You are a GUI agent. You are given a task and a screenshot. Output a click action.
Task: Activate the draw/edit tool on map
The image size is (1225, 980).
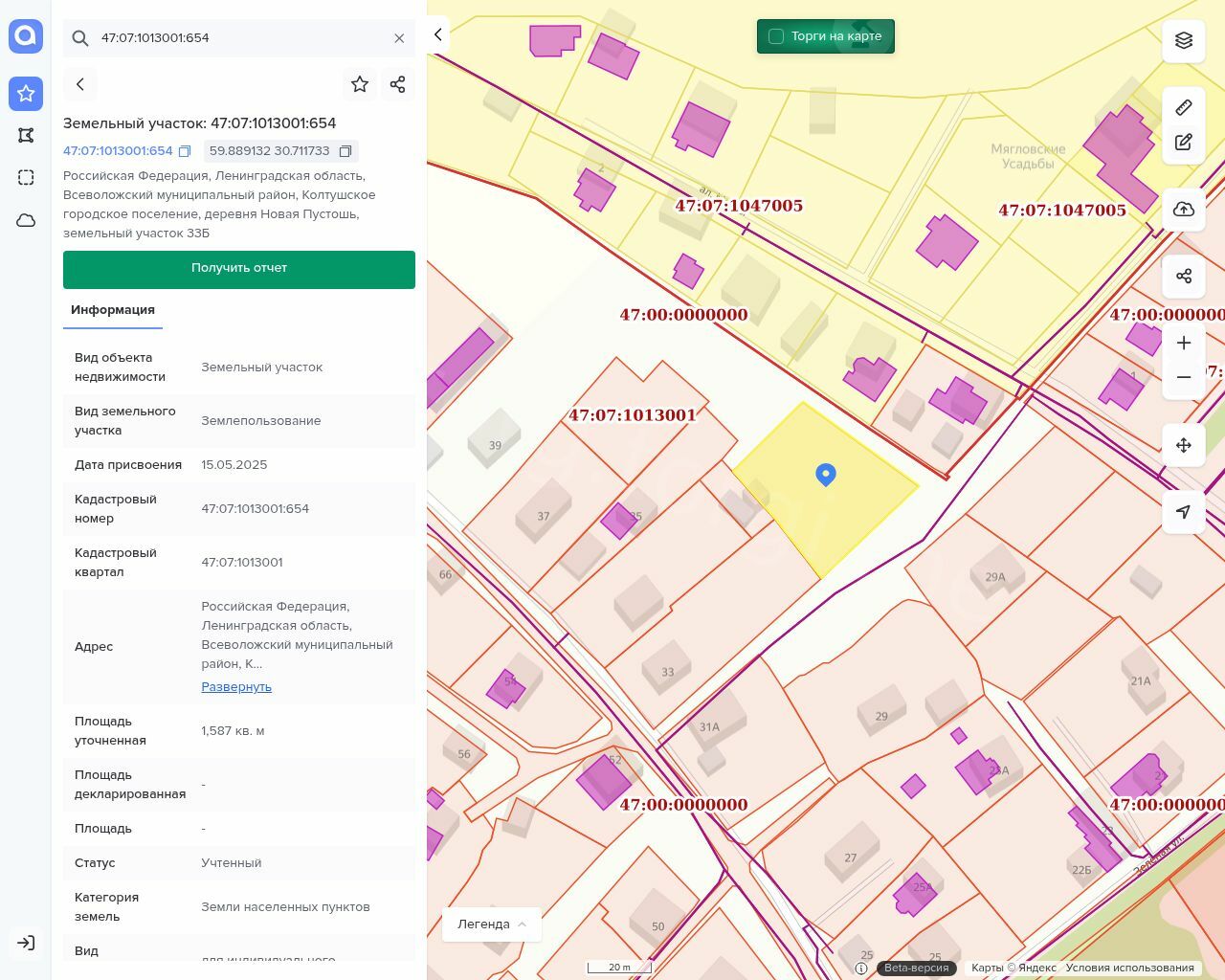(x=1184, y=143)
